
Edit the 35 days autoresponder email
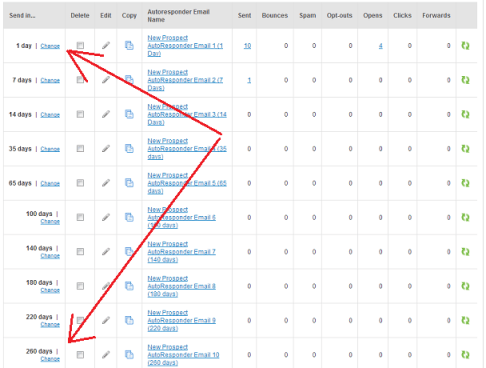(106, 149)
